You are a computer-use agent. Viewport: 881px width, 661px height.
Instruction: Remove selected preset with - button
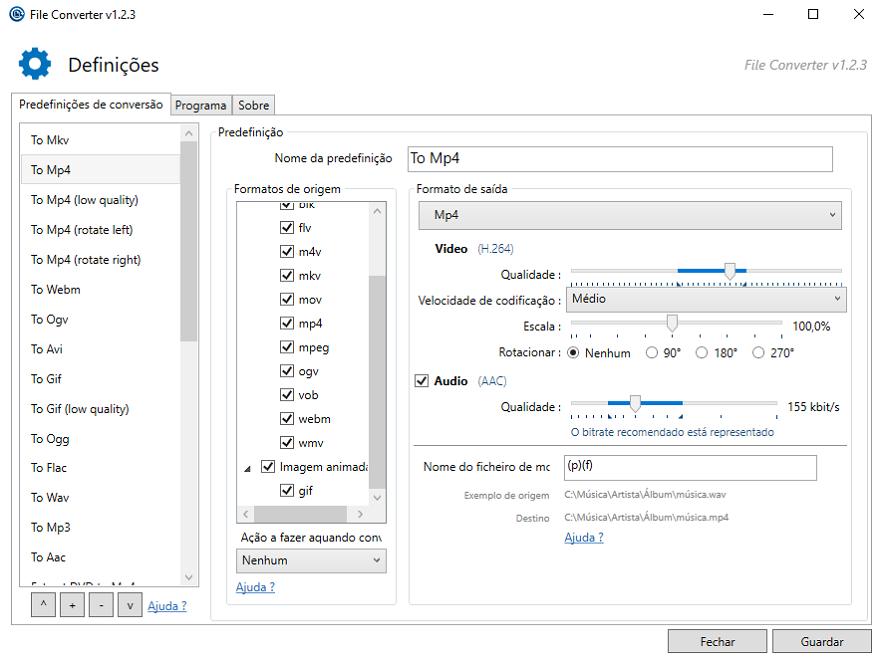(x=101, y=605)
